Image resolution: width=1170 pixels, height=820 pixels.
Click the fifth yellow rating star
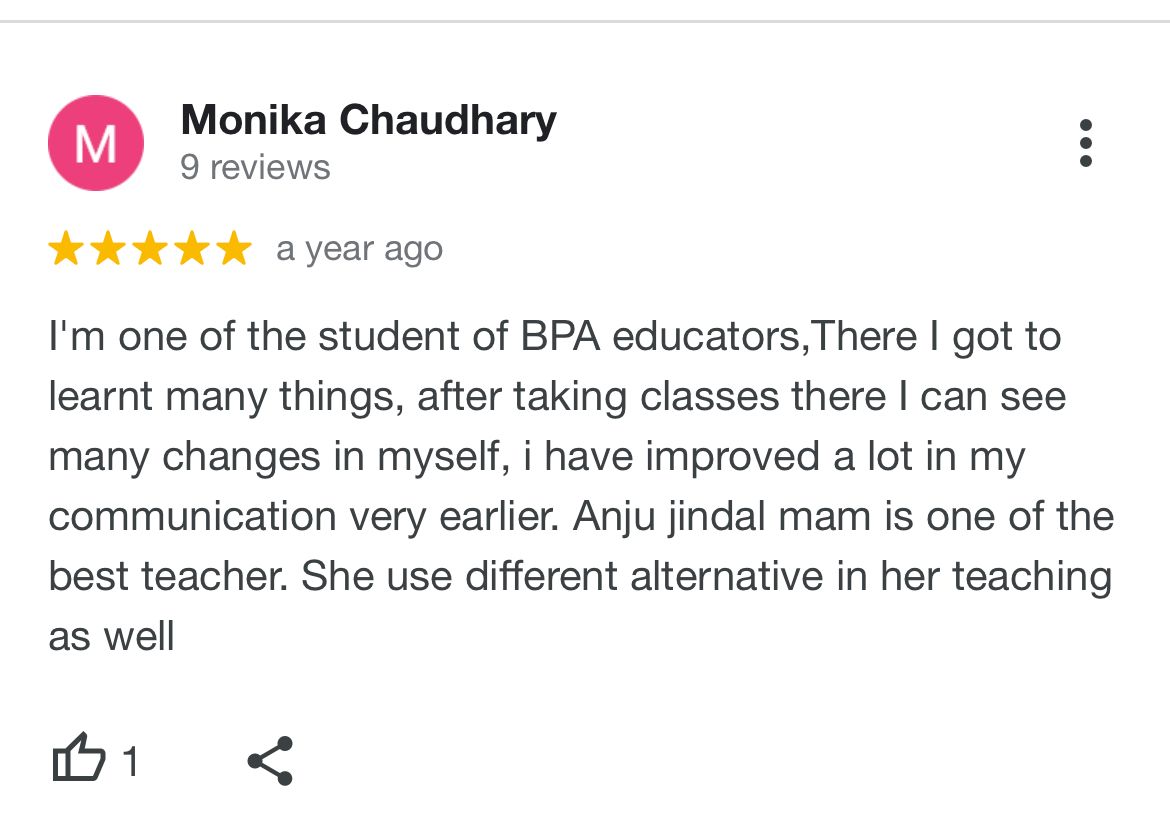(234, 249)
